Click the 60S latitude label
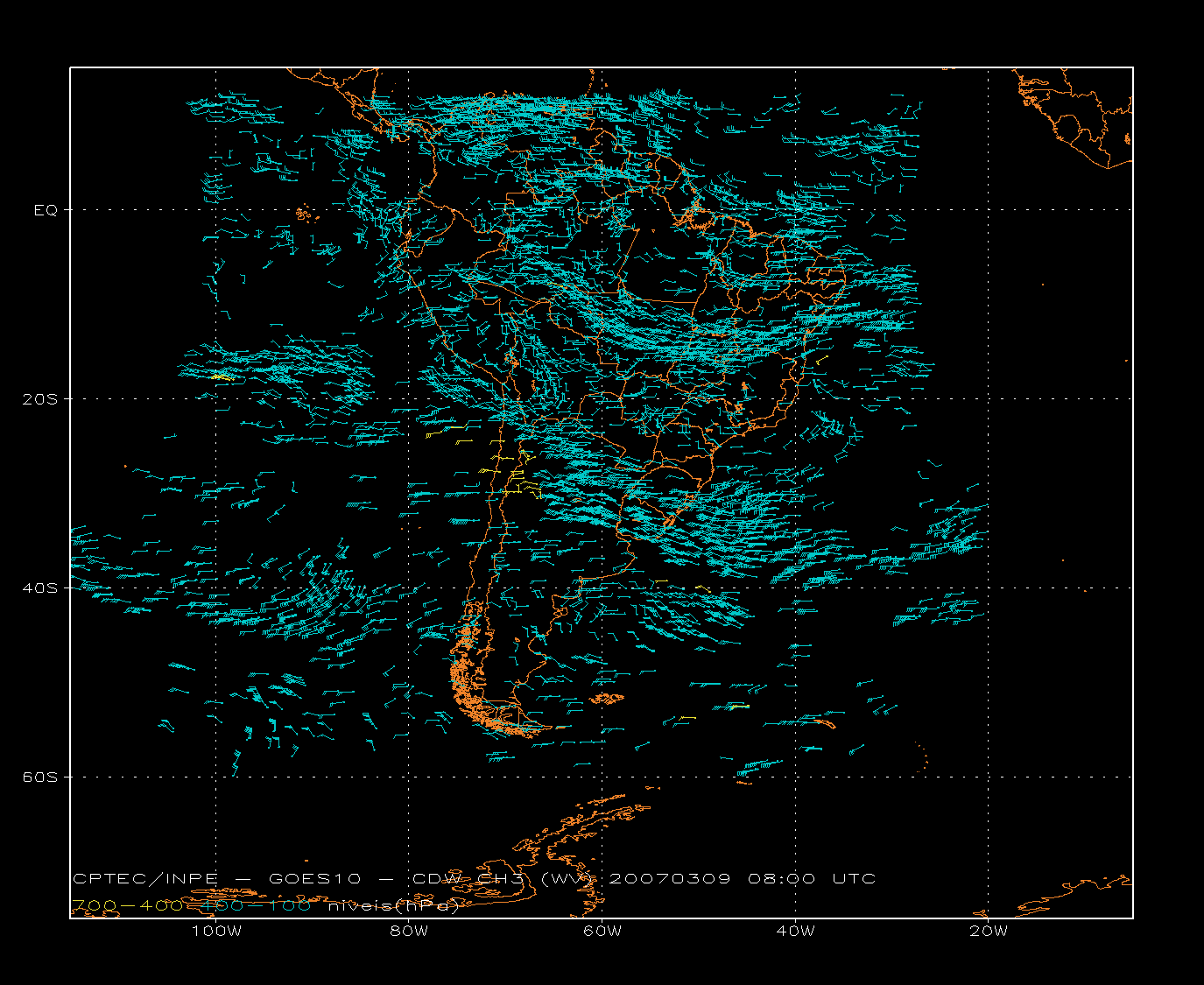This screenshot has width=1204, height=985. coord(40,777)
